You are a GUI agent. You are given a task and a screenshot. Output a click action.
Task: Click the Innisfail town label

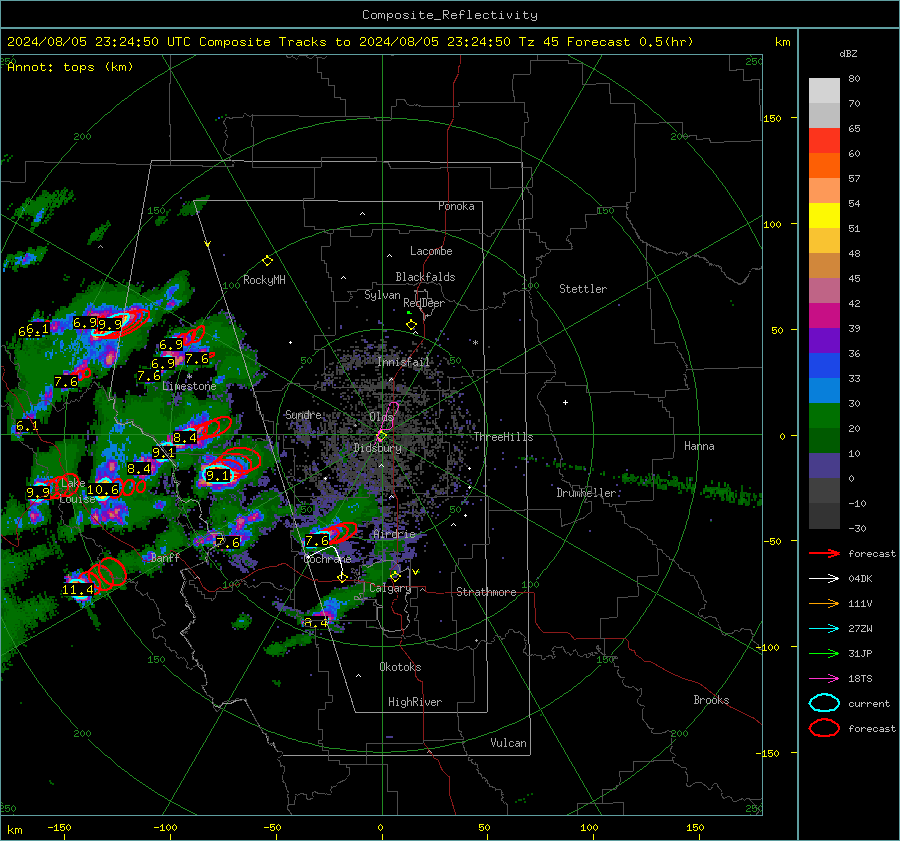click(404, 362)
